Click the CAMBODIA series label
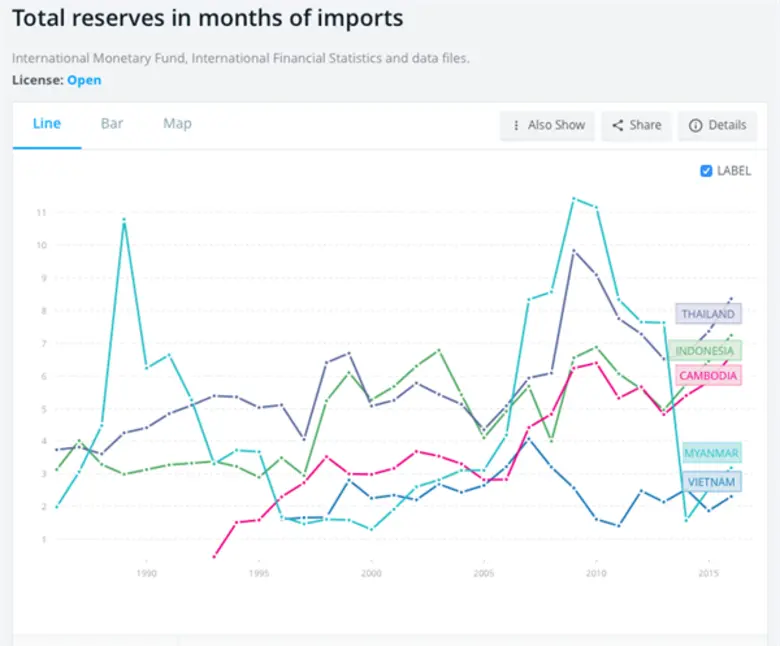 pyautogui.click(x=708, y=376)
